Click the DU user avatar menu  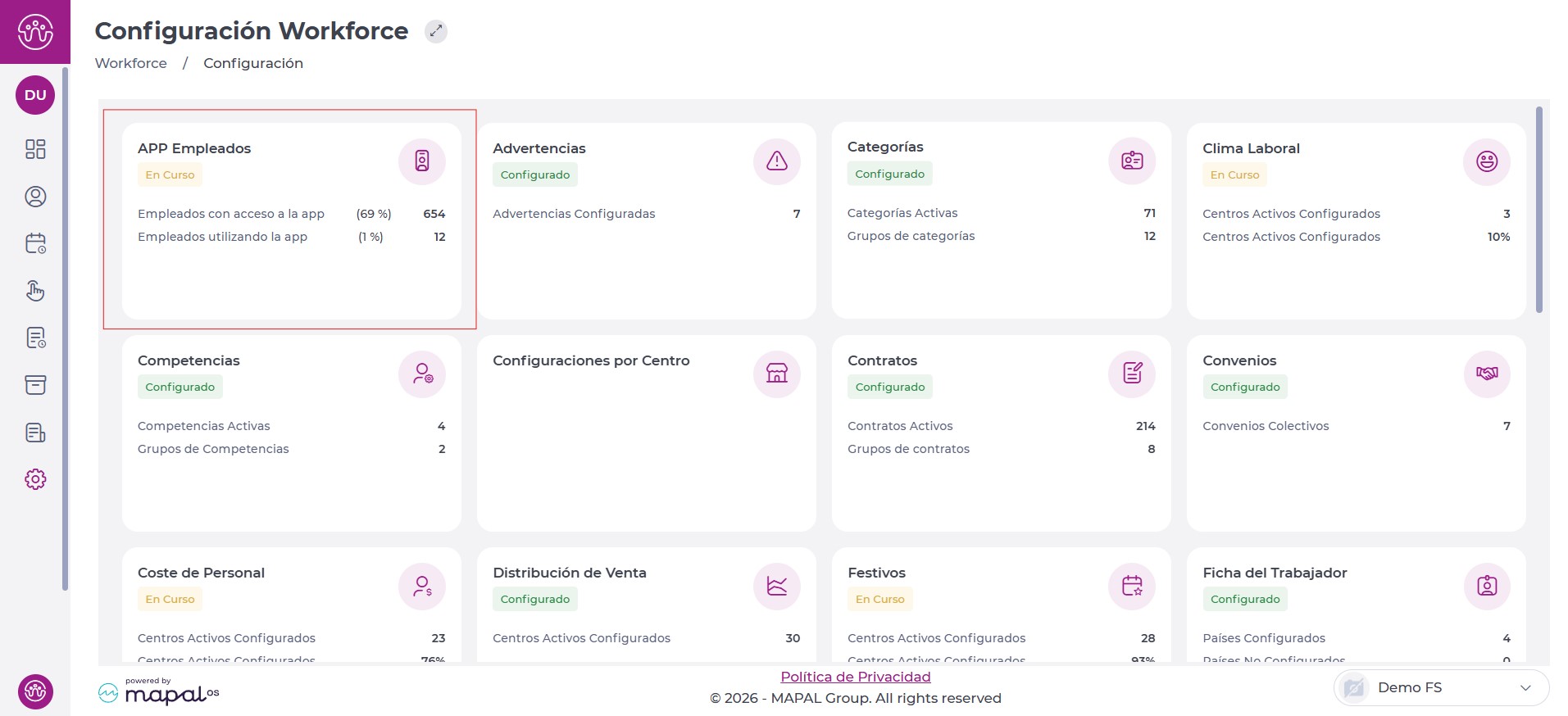click(x=35, y=95)
